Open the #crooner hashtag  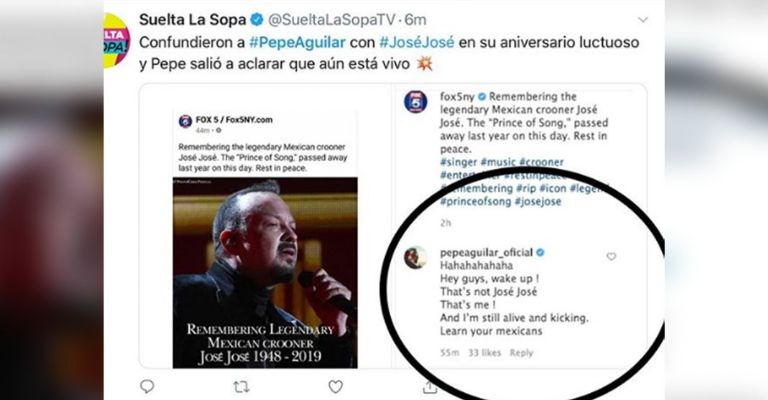click(x=541, y=162)
